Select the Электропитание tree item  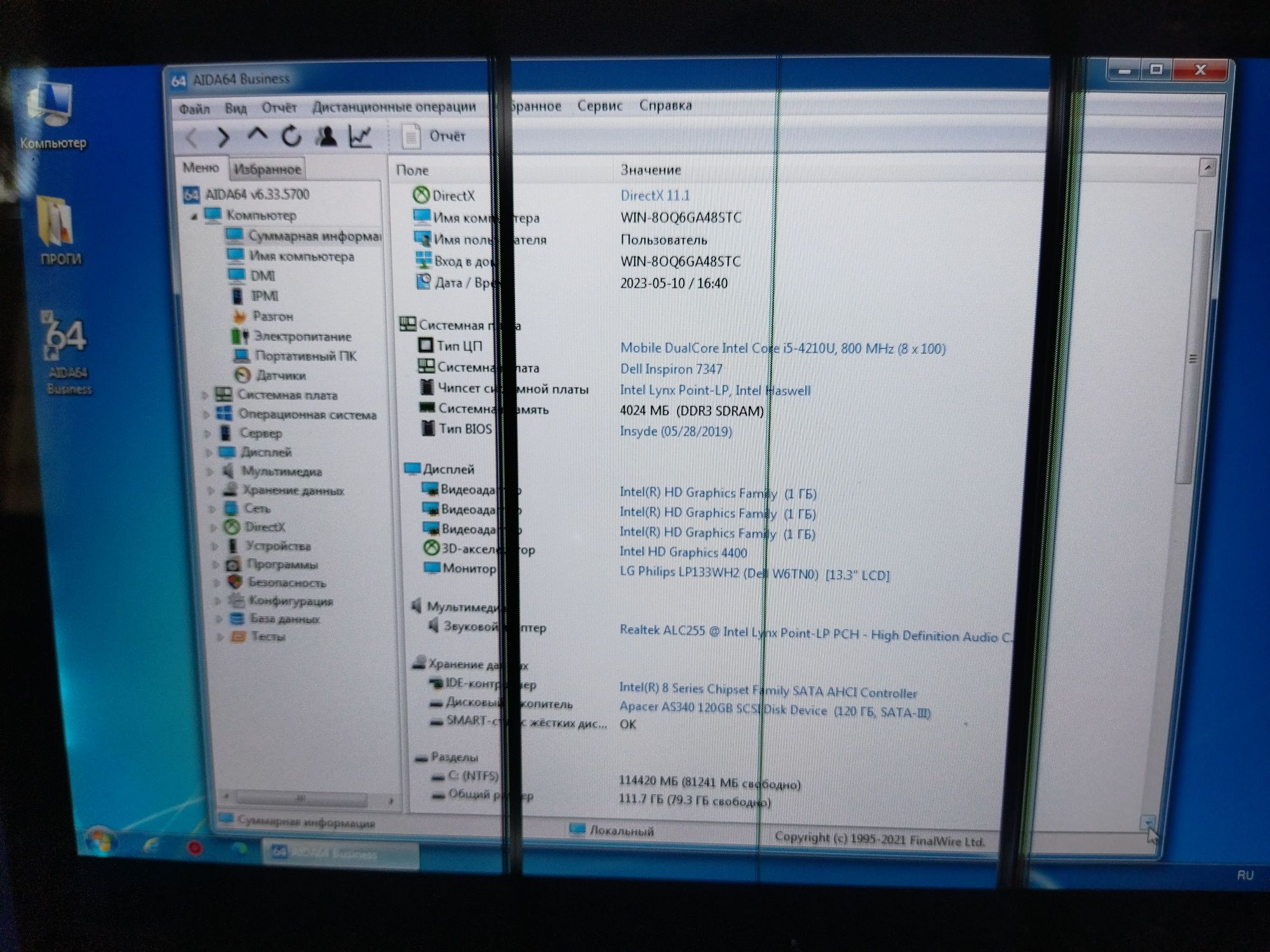click(291, 336)
